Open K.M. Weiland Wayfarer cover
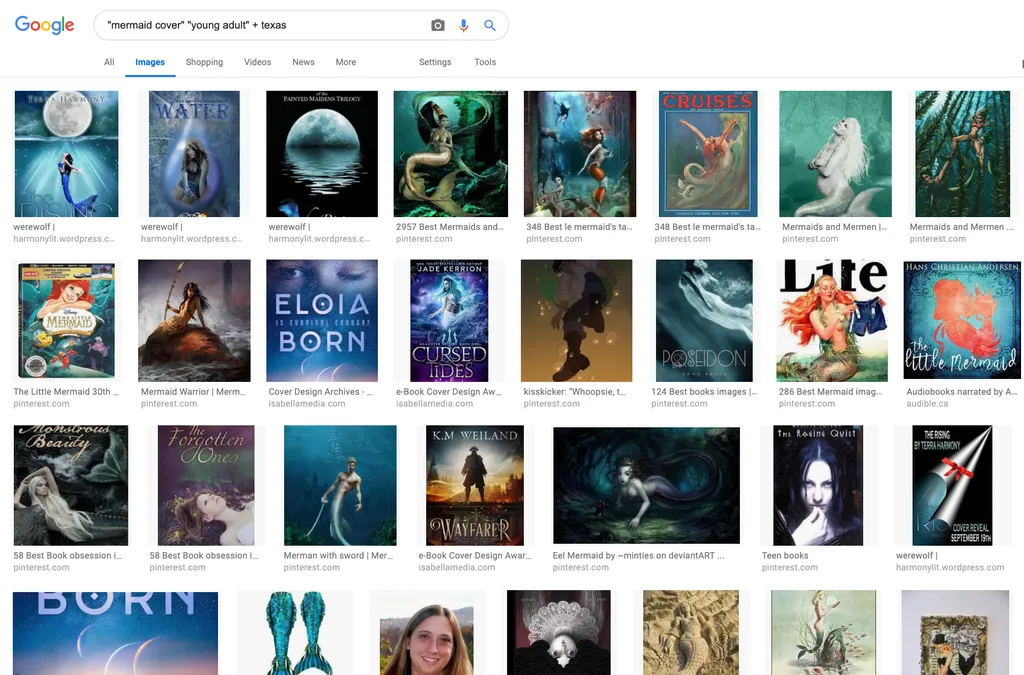The width and height of the screenshot is (1024, 675). (475, 485)
